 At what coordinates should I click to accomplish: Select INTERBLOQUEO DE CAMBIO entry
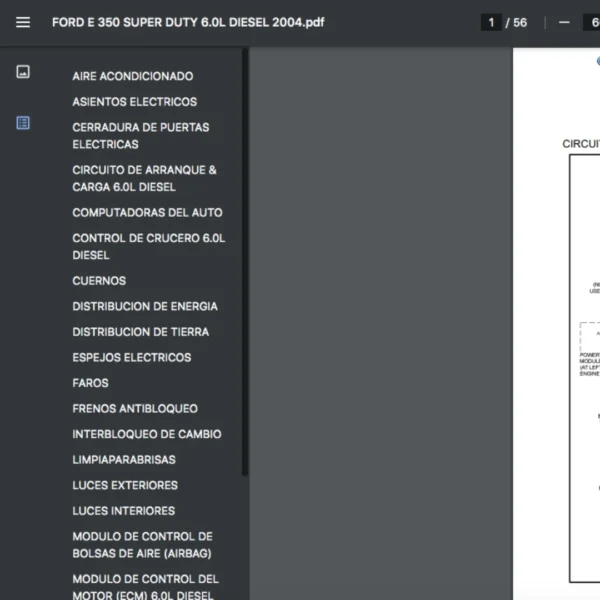coord(147,434)
